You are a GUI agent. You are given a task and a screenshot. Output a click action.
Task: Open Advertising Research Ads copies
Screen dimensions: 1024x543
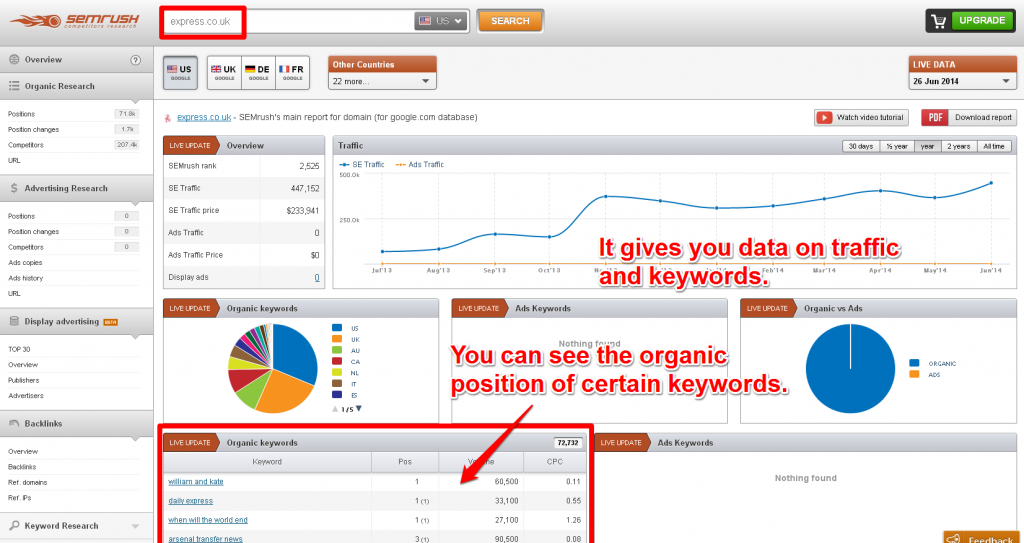[25, 263]
